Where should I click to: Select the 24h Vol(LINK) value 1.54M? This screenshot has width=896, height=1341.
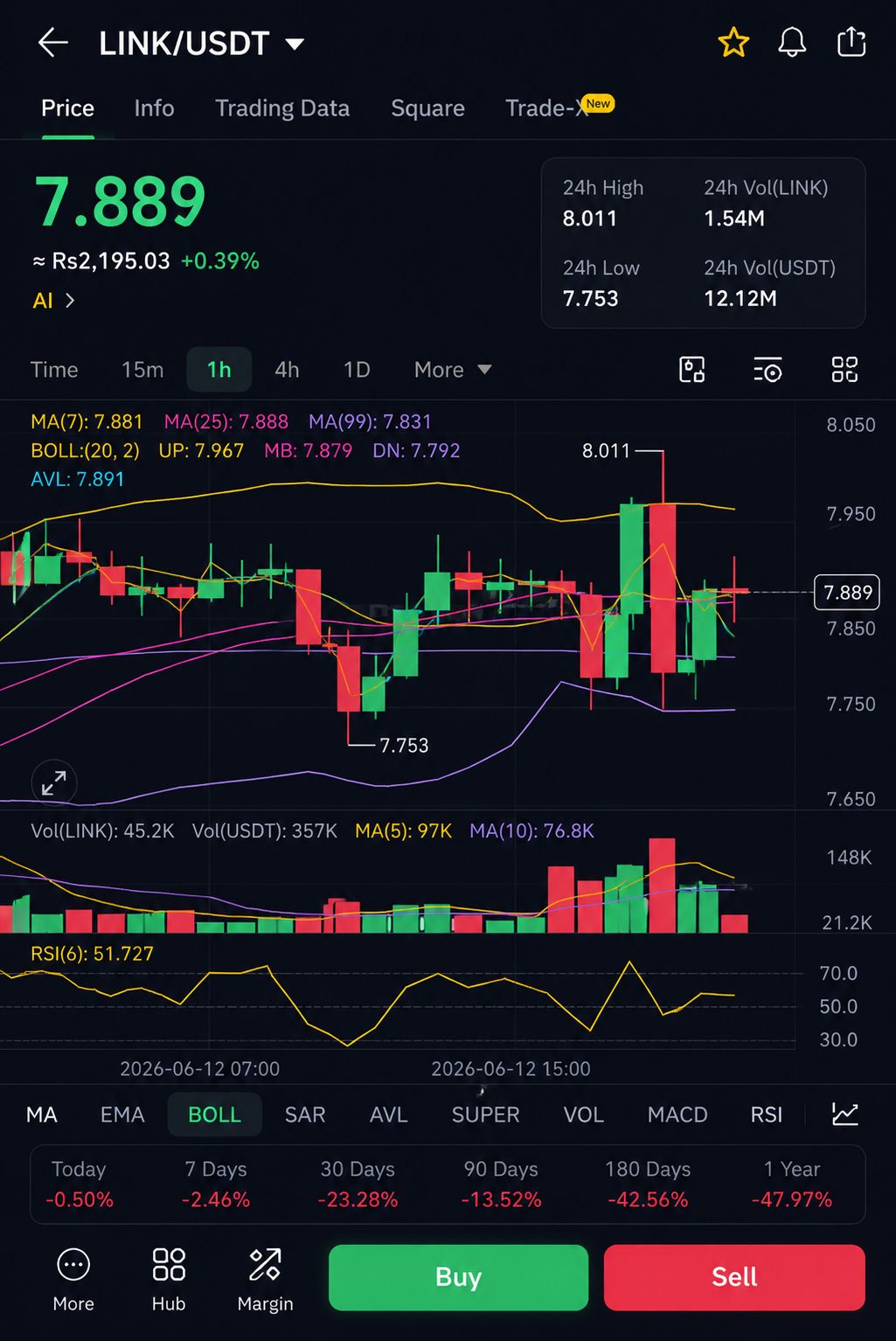[x=734, y=219]
